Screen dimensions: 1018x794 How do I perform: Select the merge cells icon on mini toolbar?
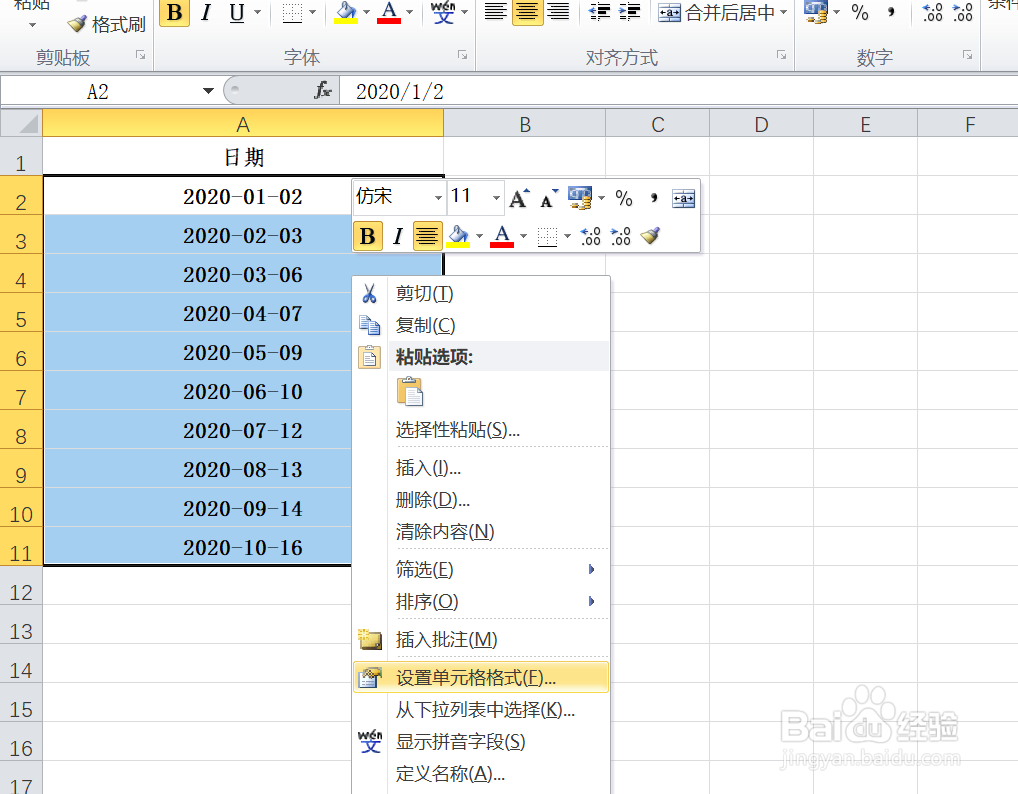684,198
